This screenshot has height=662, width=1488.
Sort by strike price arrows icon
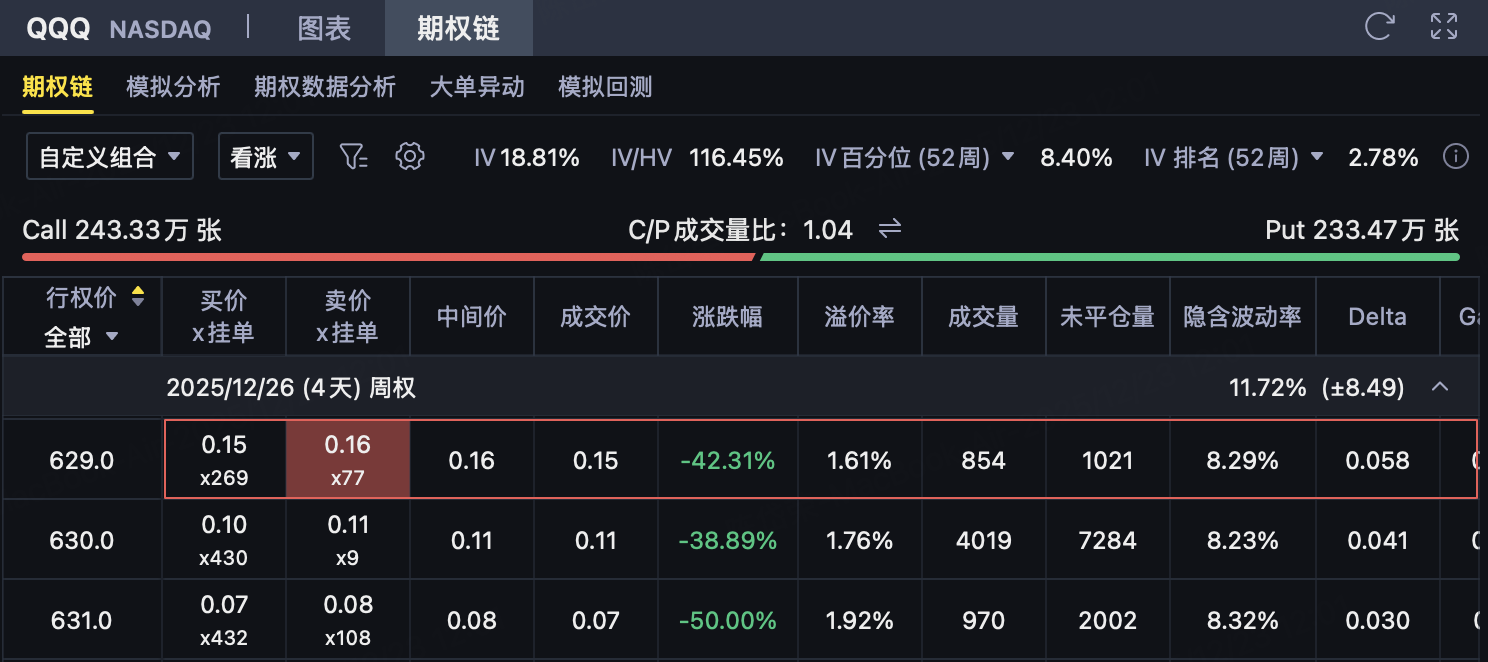click(x=138, y=296)
